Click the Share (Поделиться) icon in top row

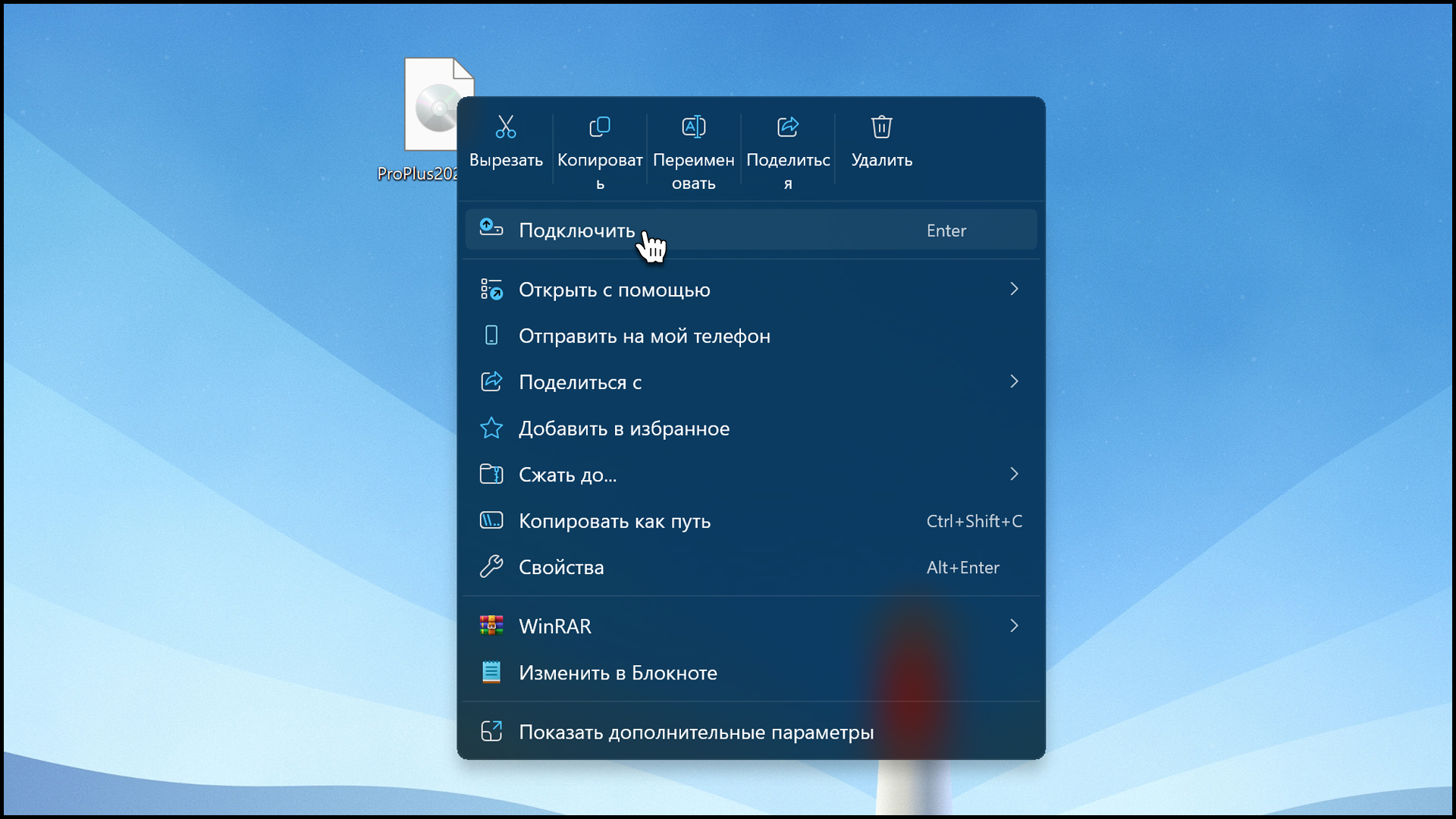[x=788, y=127]
